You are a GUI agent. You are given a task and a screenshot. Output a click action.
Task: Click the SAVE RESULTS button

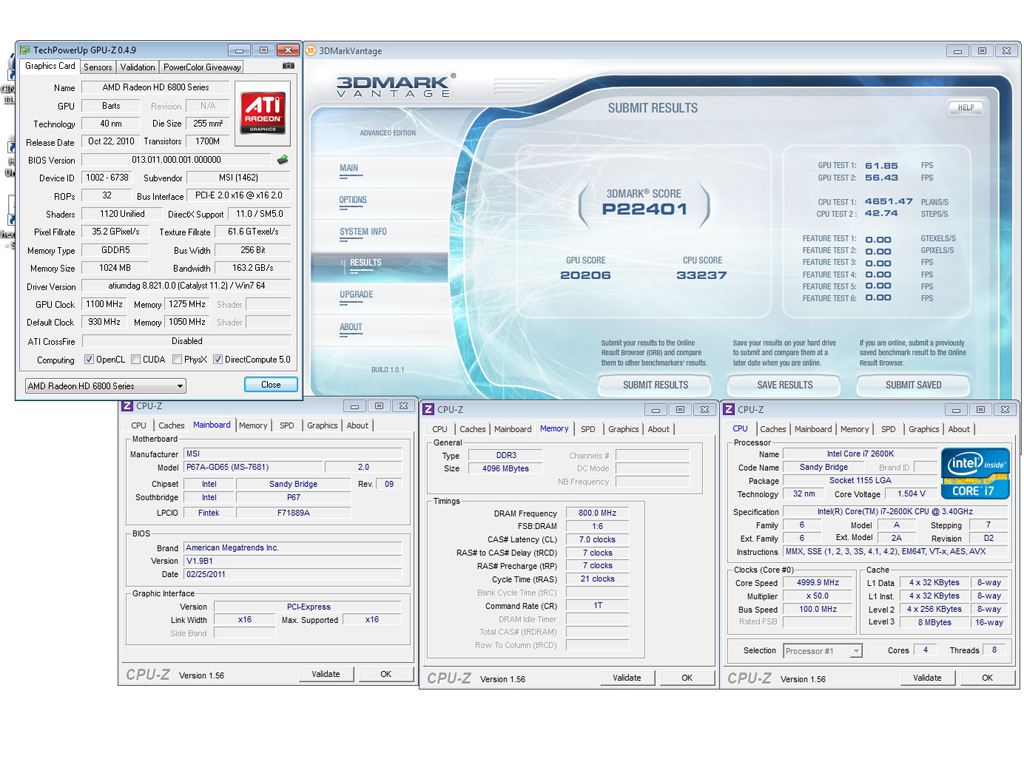784,385
